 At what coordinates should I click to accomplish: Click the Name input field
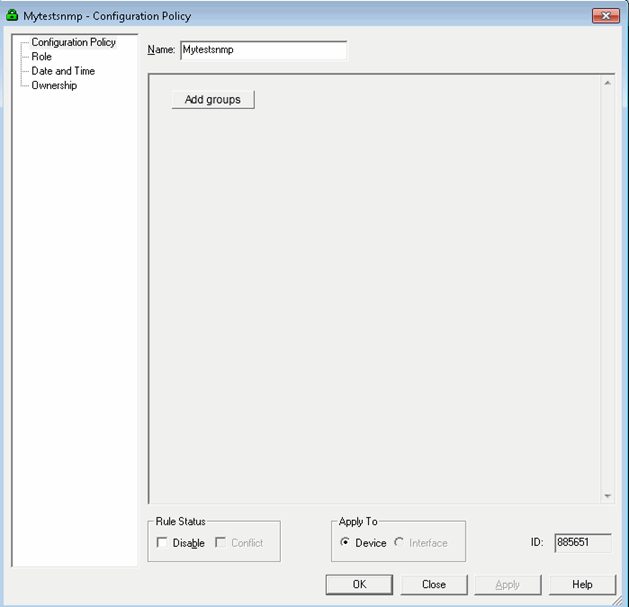pyautogui.click(x=264, y=50)
